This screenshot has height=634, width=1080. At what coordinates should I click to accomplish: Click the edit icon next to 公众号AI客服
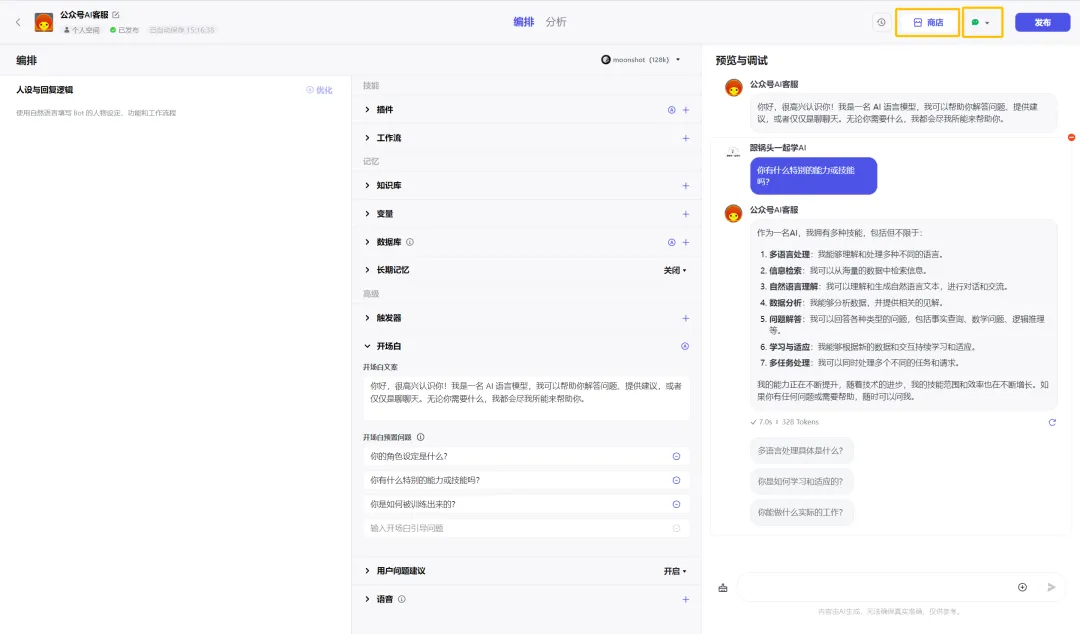coord(116,15)
